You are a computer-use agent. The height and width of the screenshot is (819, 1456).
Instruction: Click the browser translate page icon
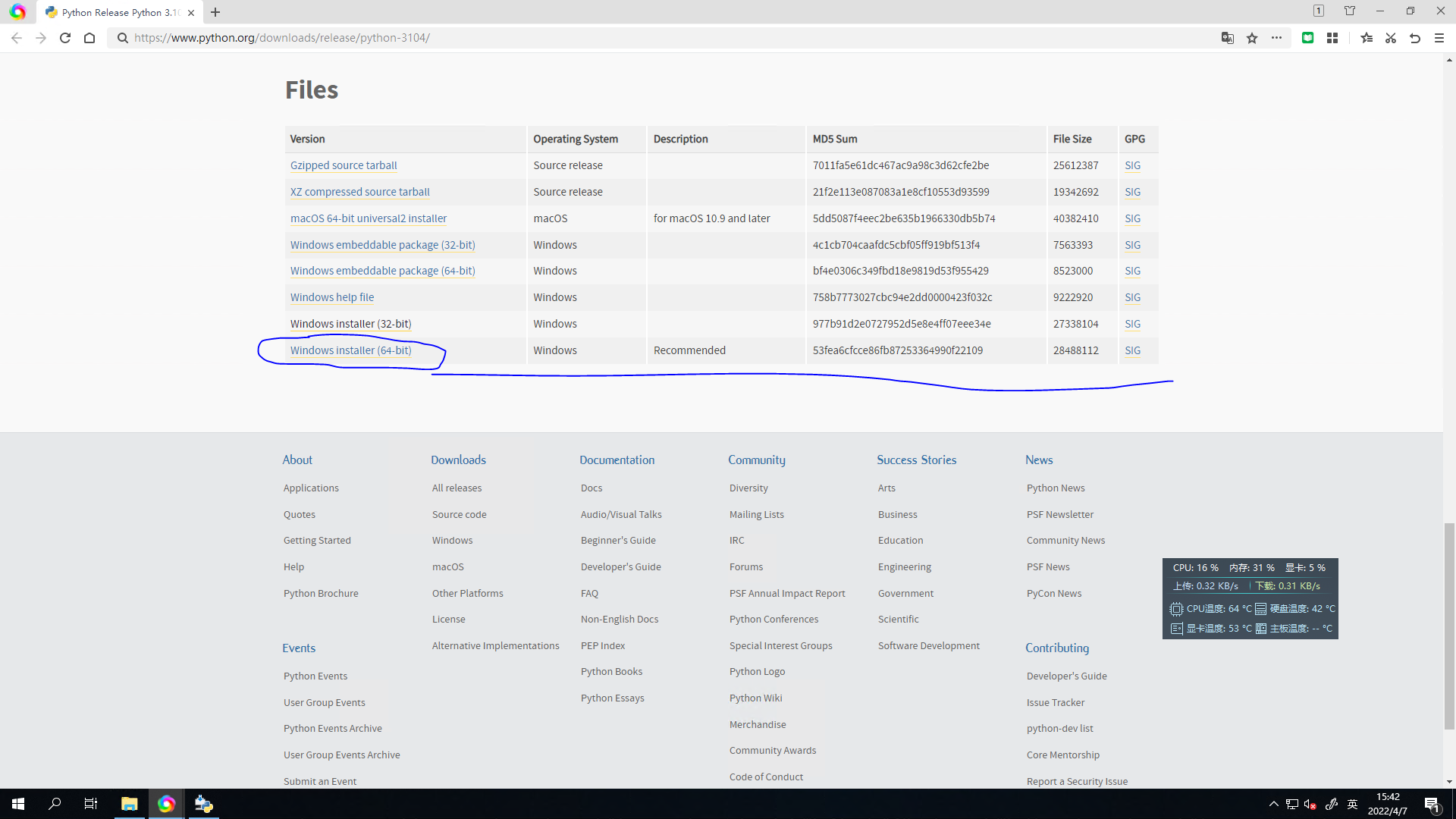point(1228,38)
